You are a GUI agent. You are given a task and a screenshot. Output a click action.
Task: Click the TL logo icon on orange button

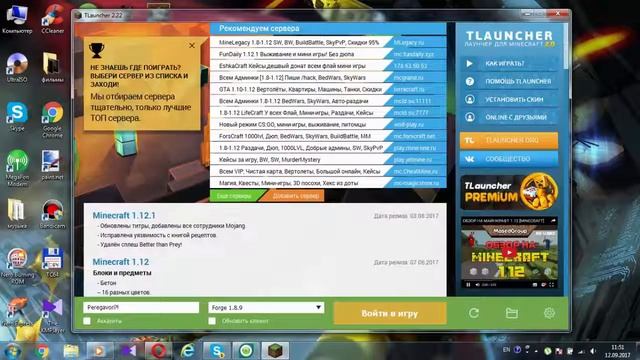click(x=469, y=140)
